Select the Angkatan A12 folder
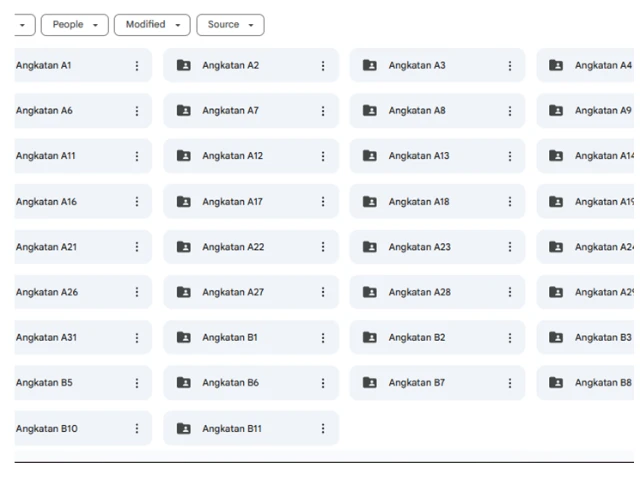The width and height of the screenshot is (640, 480). click(x=251, y=156)
